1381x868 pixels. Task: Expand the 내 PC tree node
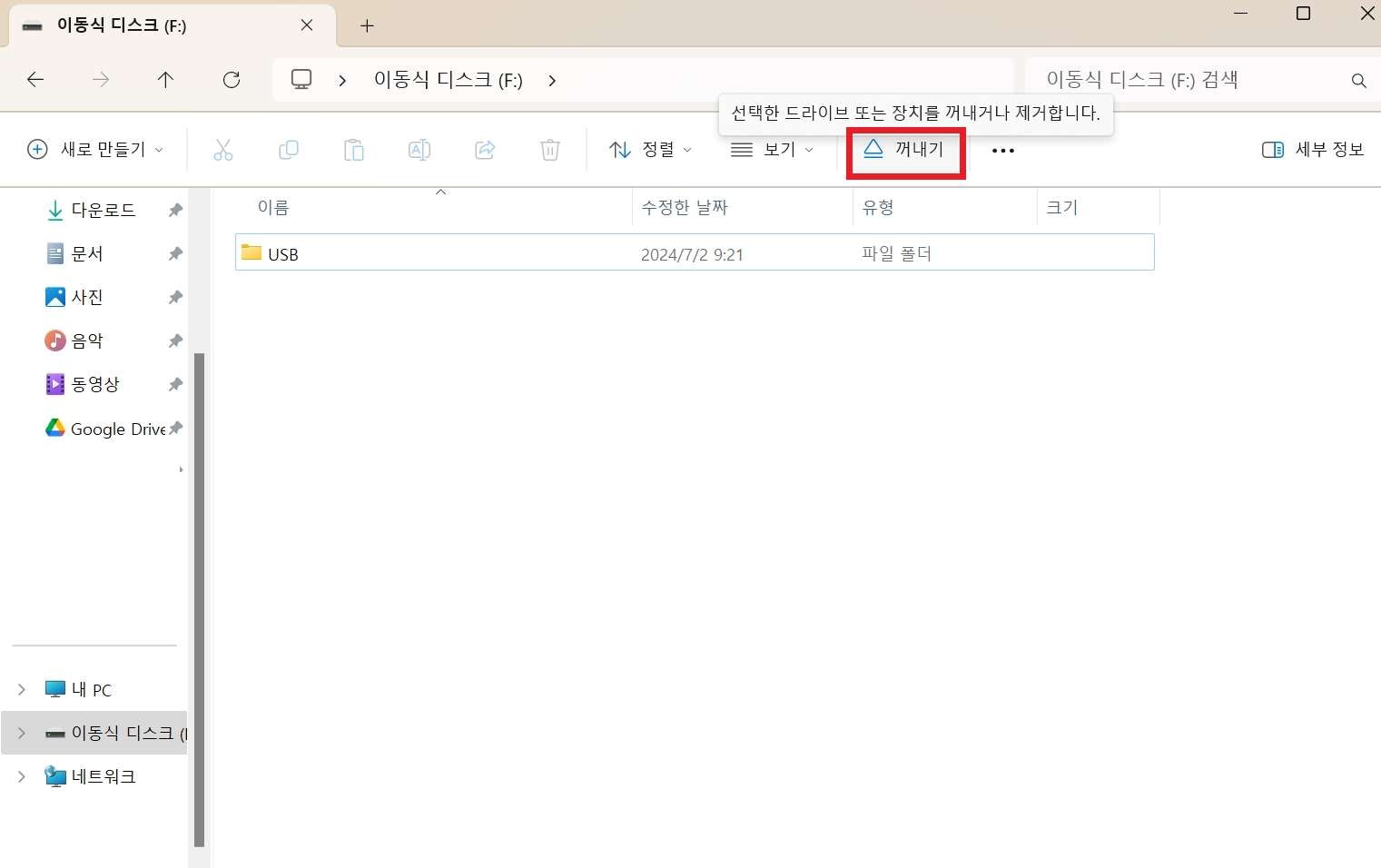(22, 690)
